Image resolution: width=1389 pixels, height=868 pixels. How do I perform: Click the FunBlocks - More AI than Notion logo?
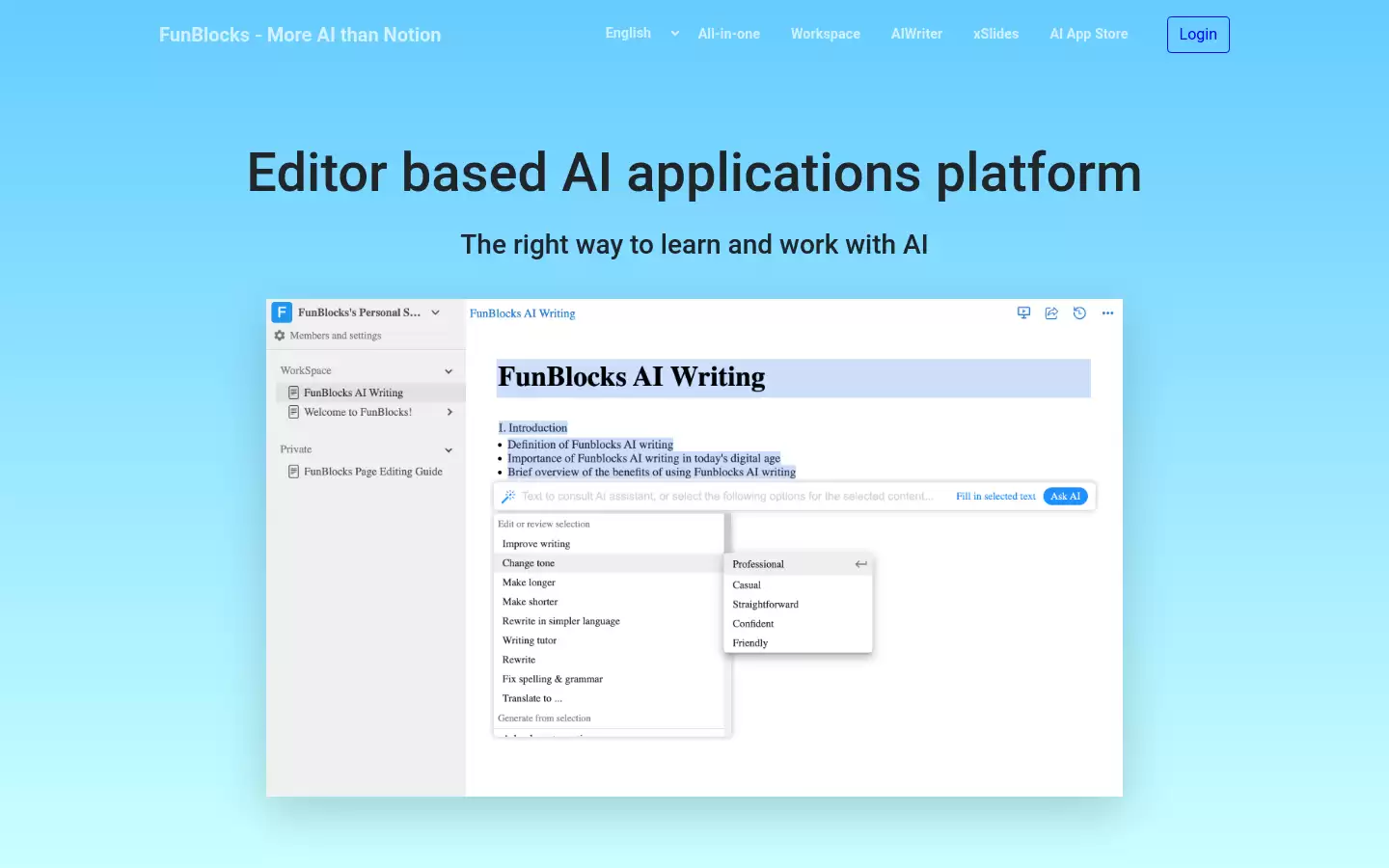300,35
